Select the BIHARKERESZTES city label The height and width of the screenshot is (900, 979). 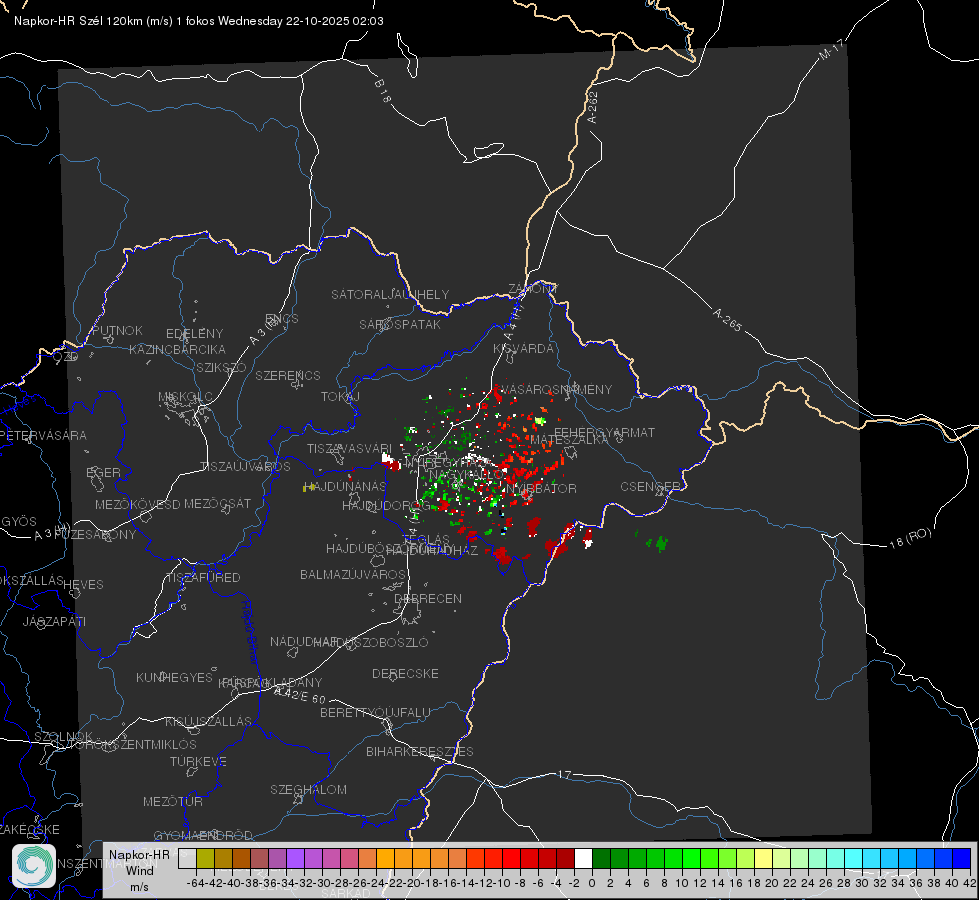(420, 752)
